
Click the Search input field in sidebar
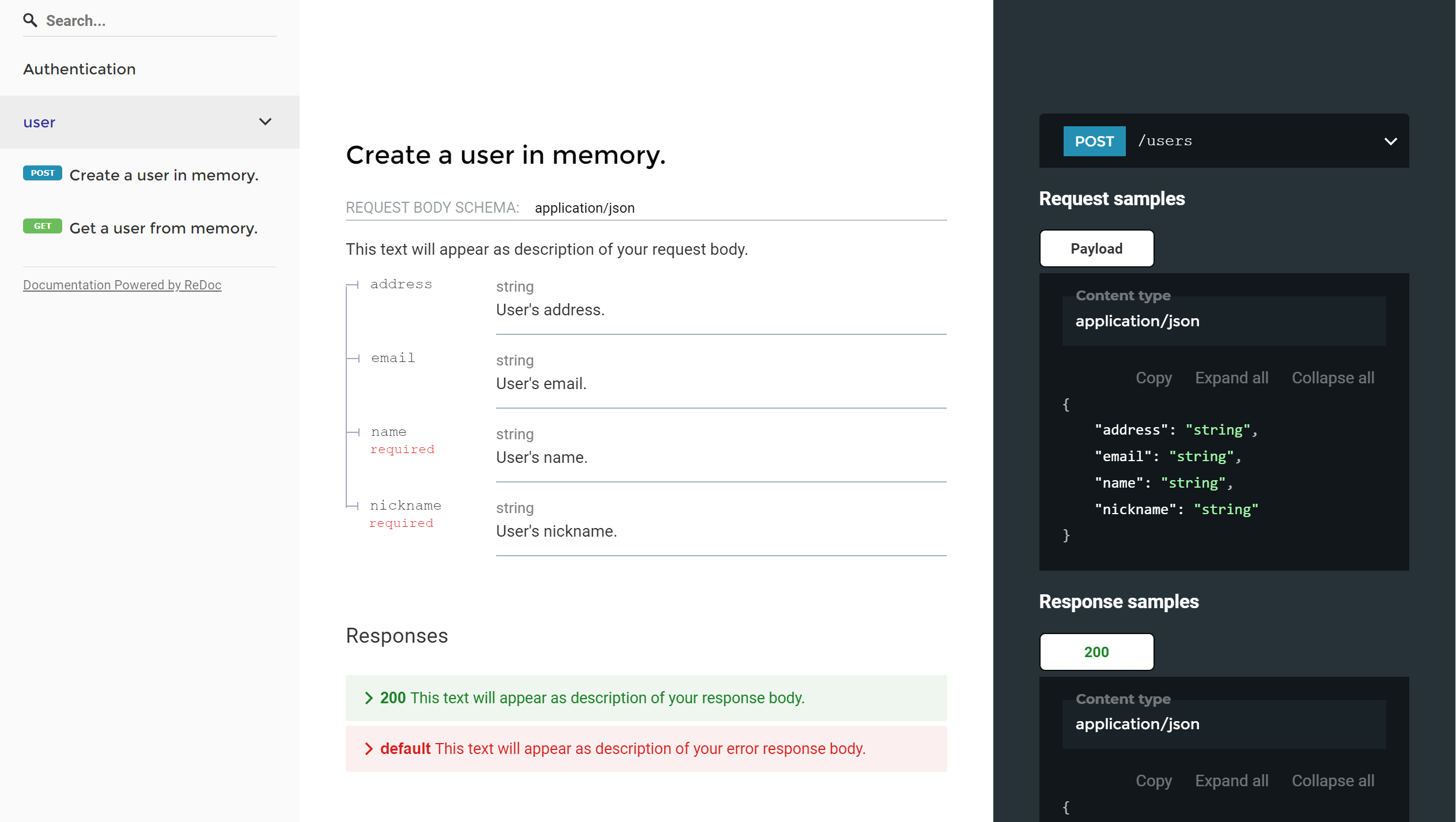(150, 20)
